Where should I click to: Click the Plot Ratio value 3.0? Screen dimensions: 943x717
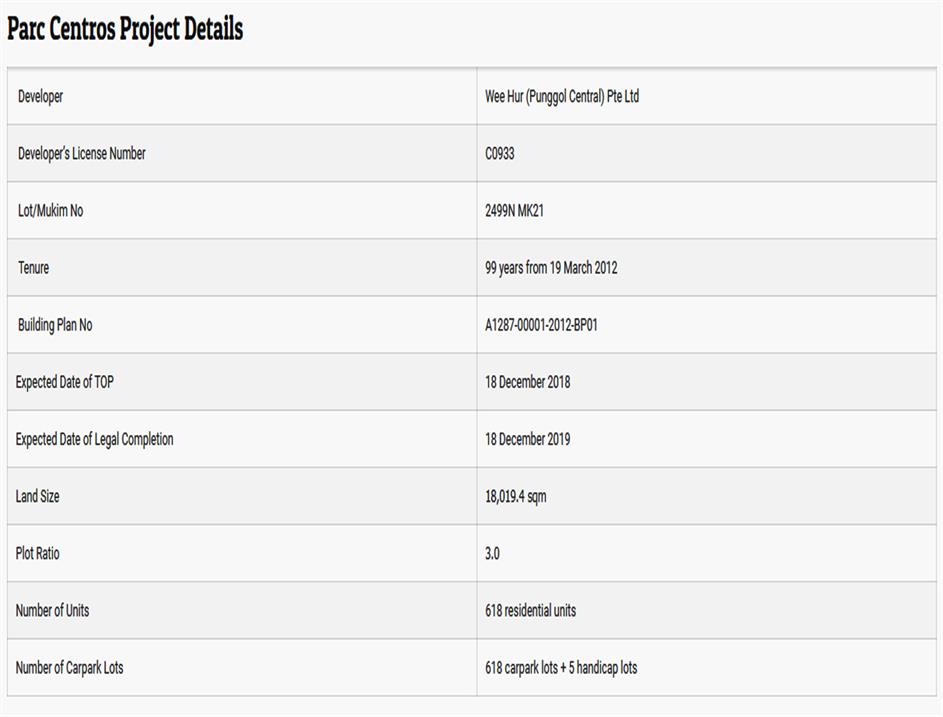click(x=492, y=553)
